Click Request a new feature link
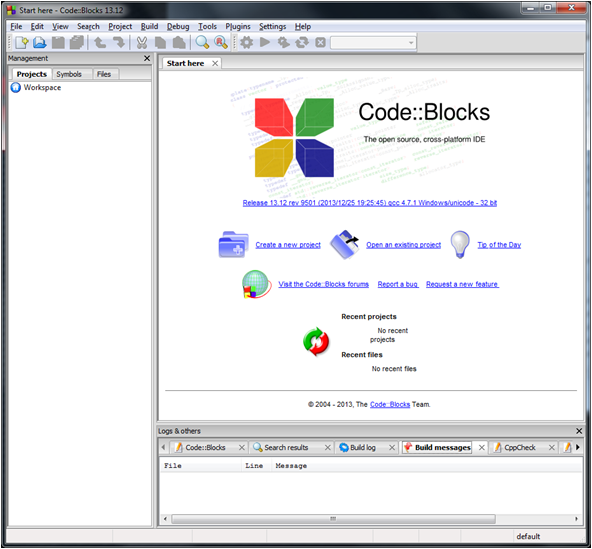 [x=462, y=284]
